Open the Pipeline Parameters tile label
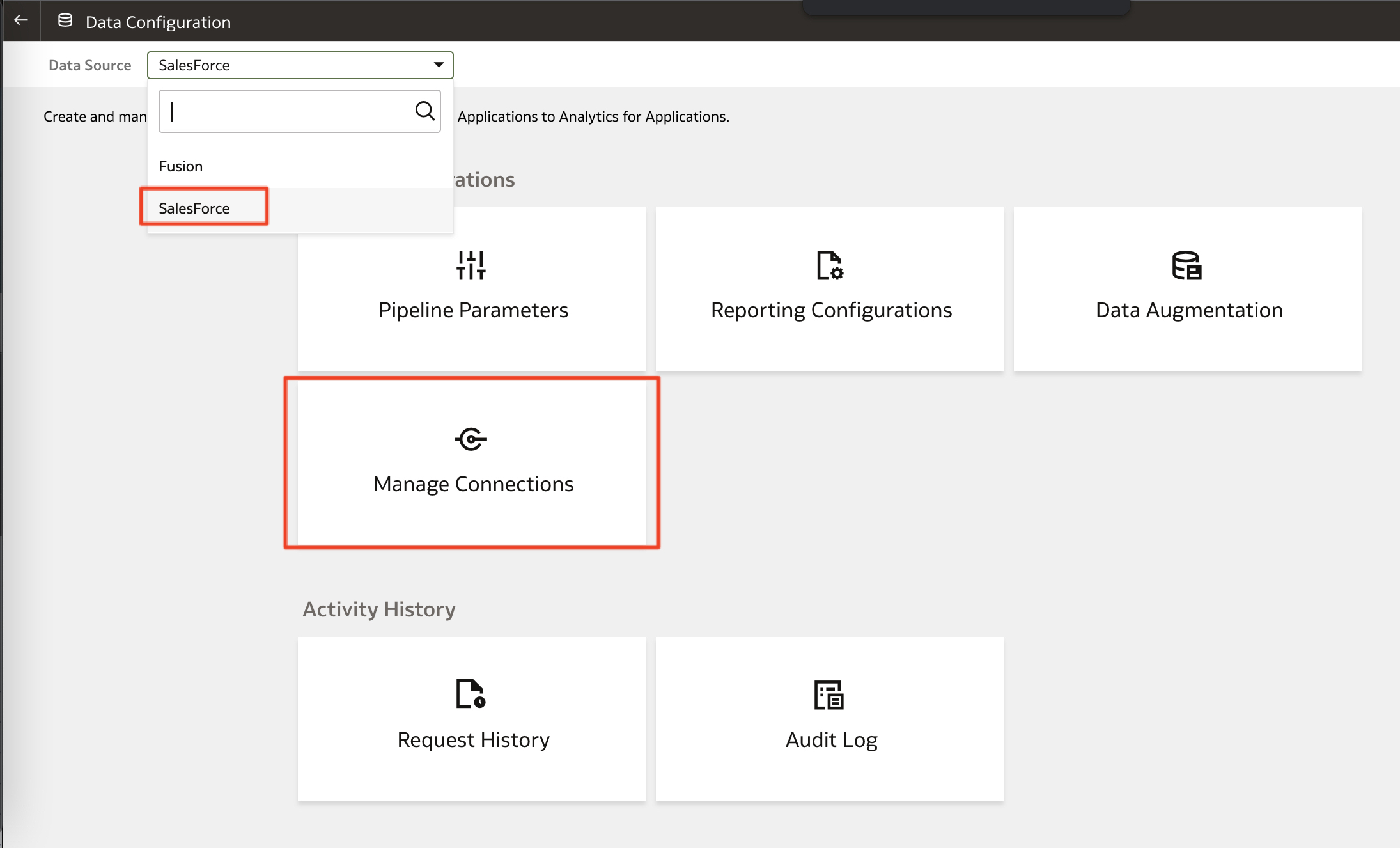Image resolution: width=1400 pixels, height=848 pixels. click(473, 310)
